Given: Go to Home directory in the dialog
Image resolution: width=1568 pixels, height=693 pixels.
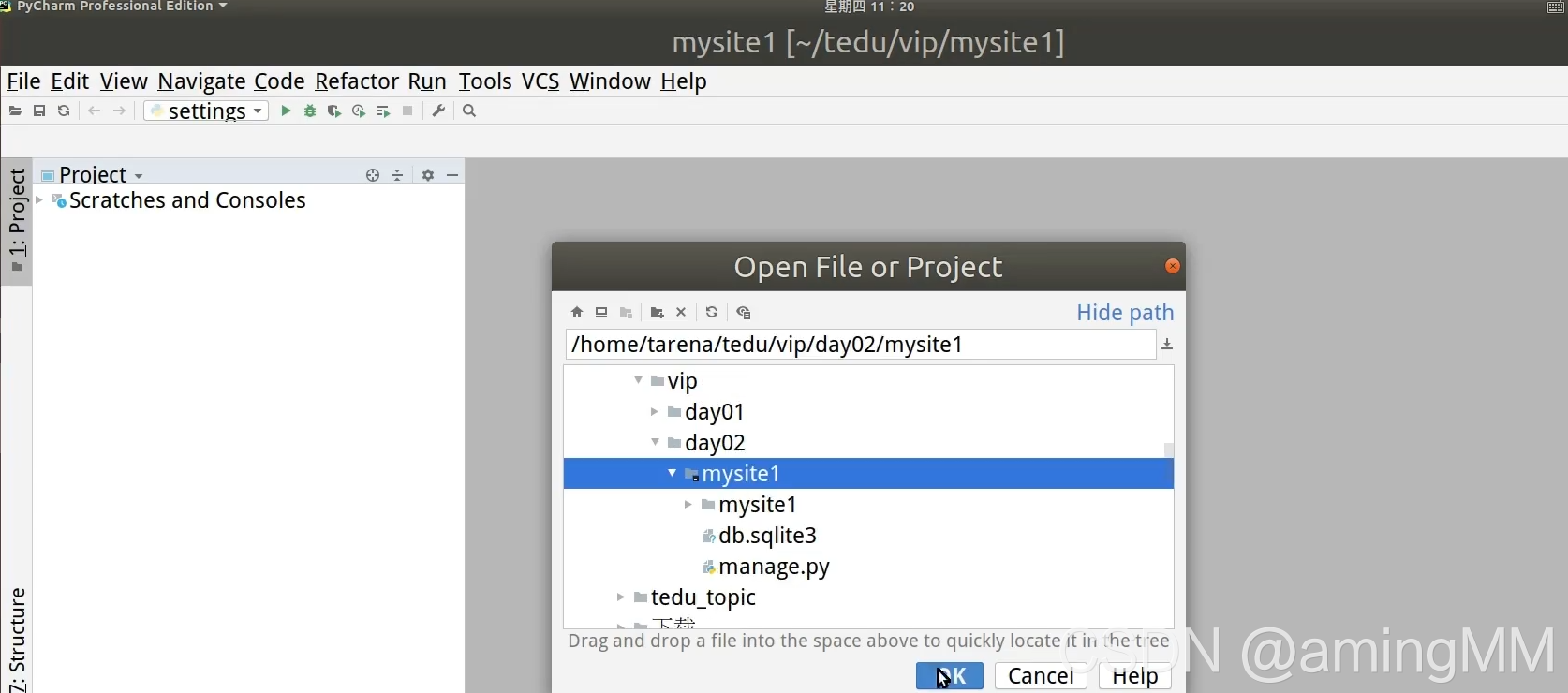Looking at the screenshot, I should point(577,312).
